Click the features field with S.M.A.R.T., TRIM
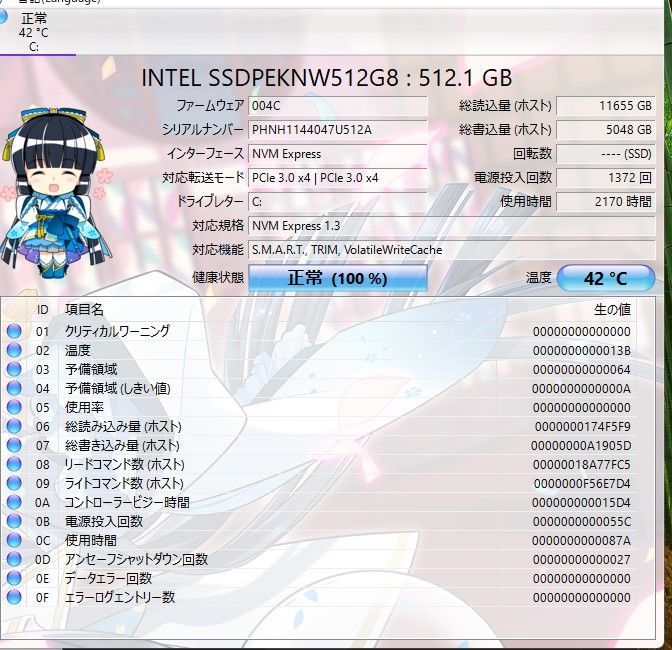The height and width of the screenshot is (650, 672). tap(452, 250)
